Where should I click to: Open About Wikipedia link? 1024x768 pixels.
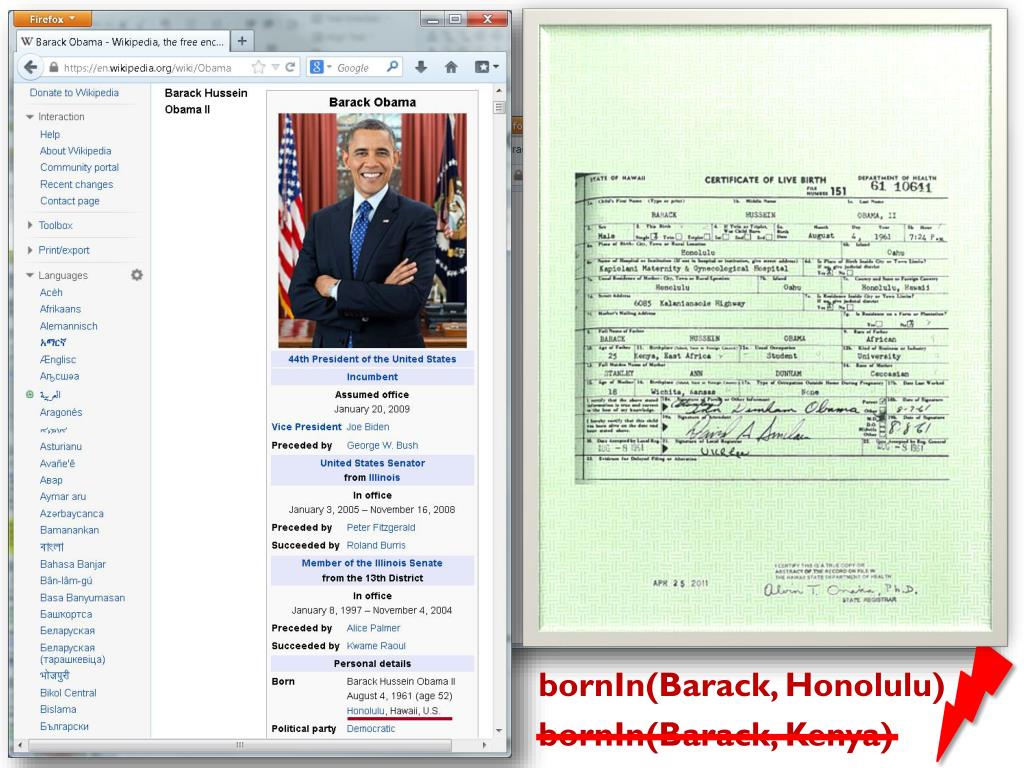(75, 151)
